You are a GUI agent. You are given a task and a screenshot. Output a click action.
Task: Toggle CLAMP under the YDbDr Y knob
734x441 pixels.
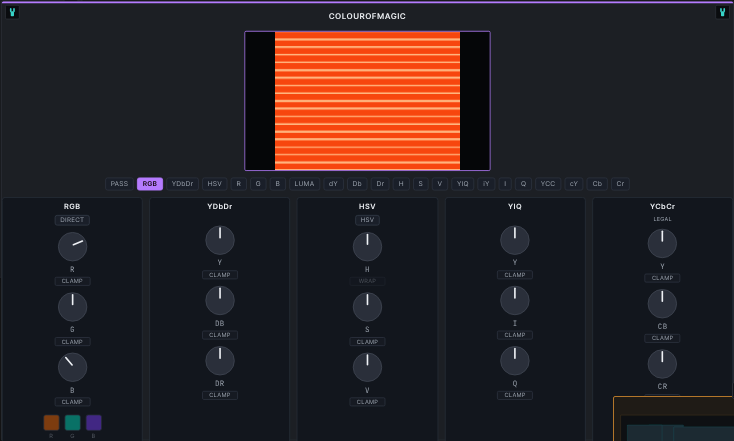[220, 275]
